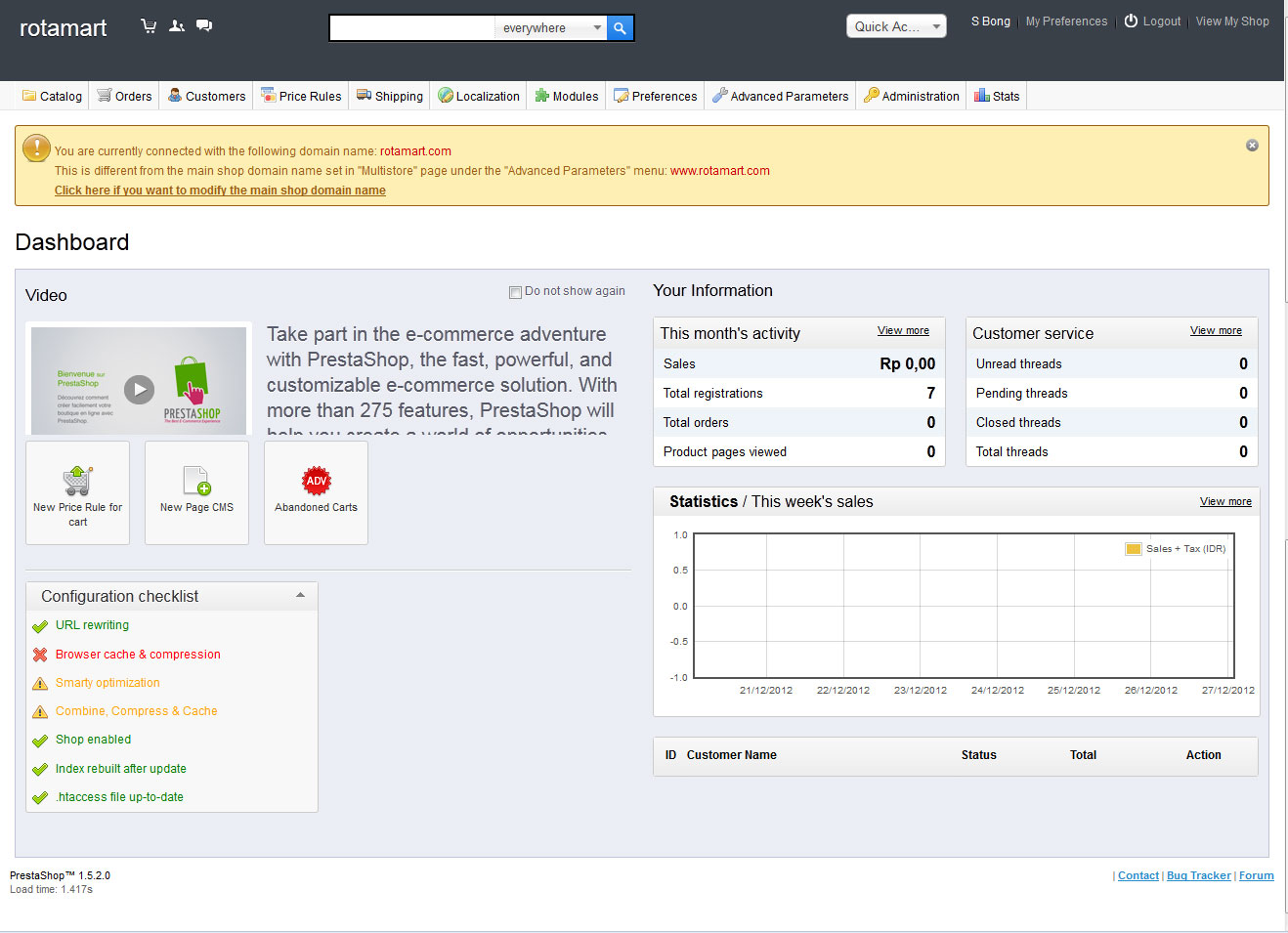The image size is (1288, 933).
Task: Click the messages speech bubble icon
Action: (204, 26)
